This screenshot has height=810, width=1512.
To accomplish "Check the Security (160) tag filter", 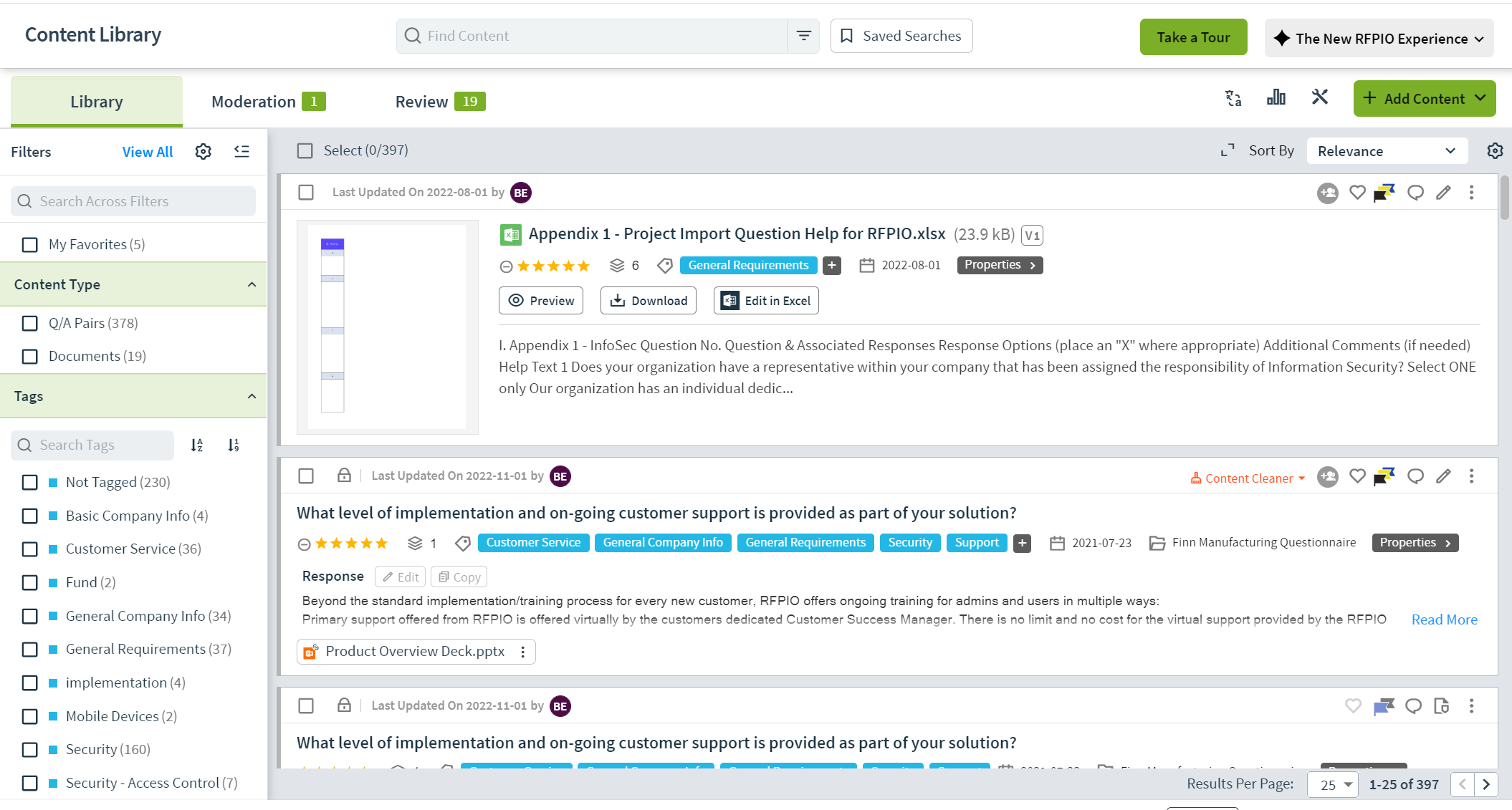I will (x=30, y=750).
